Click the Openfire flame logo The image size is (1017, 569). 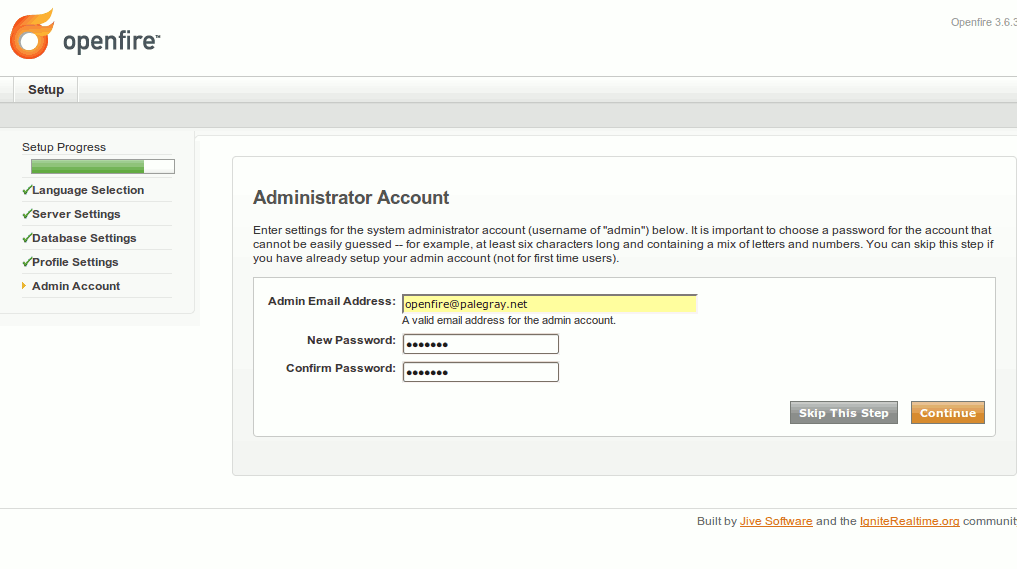pos(32,34)
